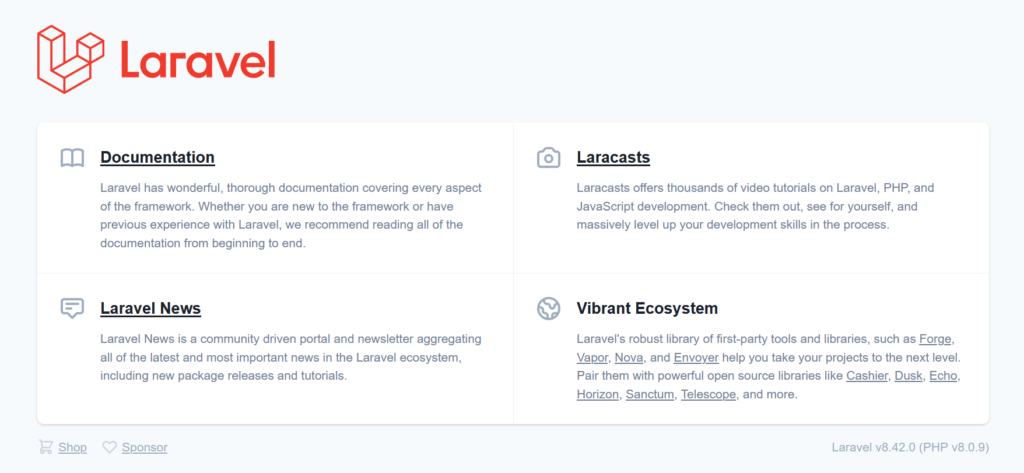Open the Horizon link
This screenshot has height=473, width=1024.
(x=598, y=395)
